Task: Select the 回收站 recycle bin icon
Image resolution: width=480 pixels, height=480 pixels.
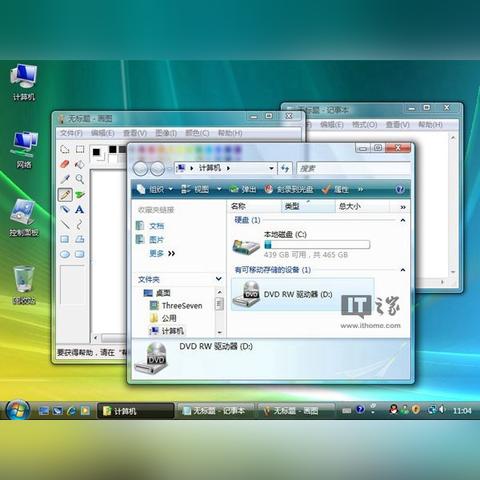Action: tap(23, 285)
